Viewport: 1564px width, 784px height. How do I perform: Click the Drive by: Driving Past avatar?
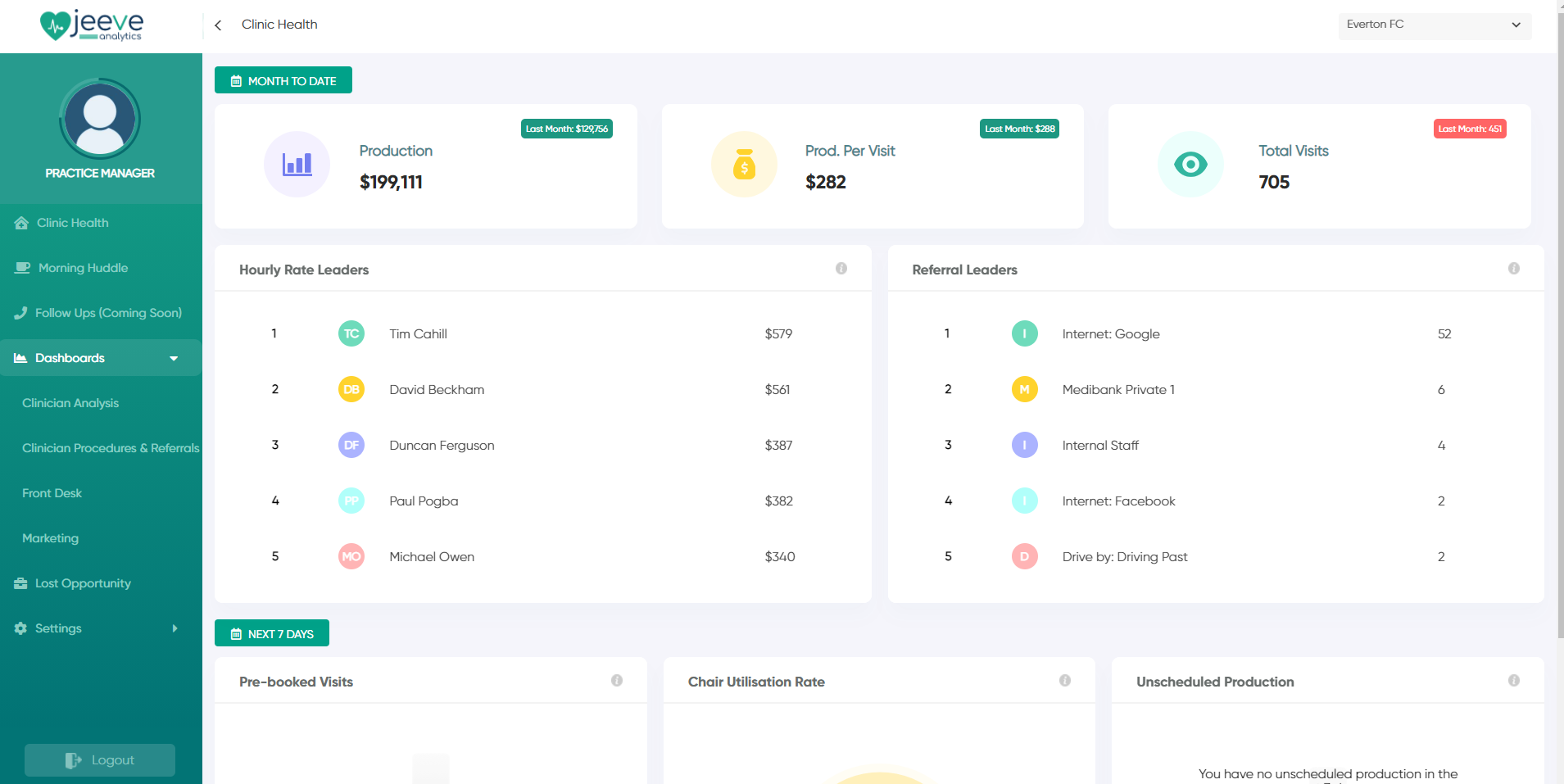point(1025,556)
